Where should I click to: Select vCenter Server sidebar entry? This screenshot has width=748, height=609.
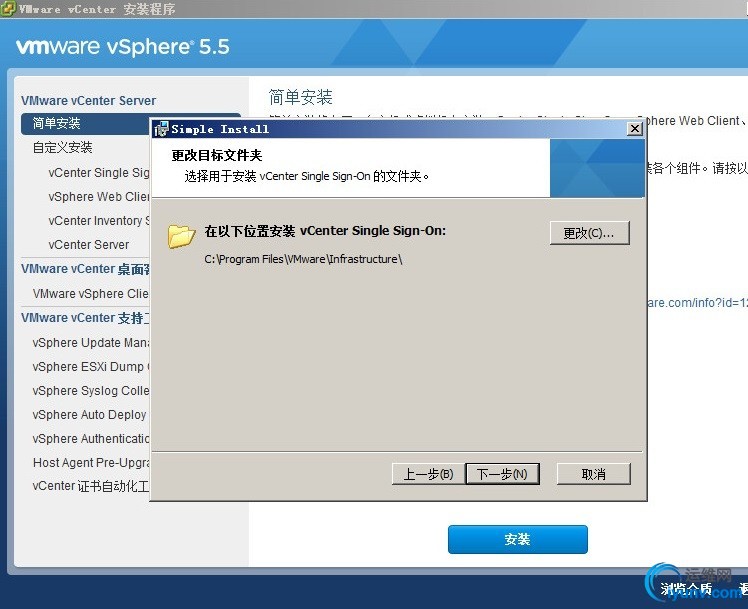coord(89,245)
